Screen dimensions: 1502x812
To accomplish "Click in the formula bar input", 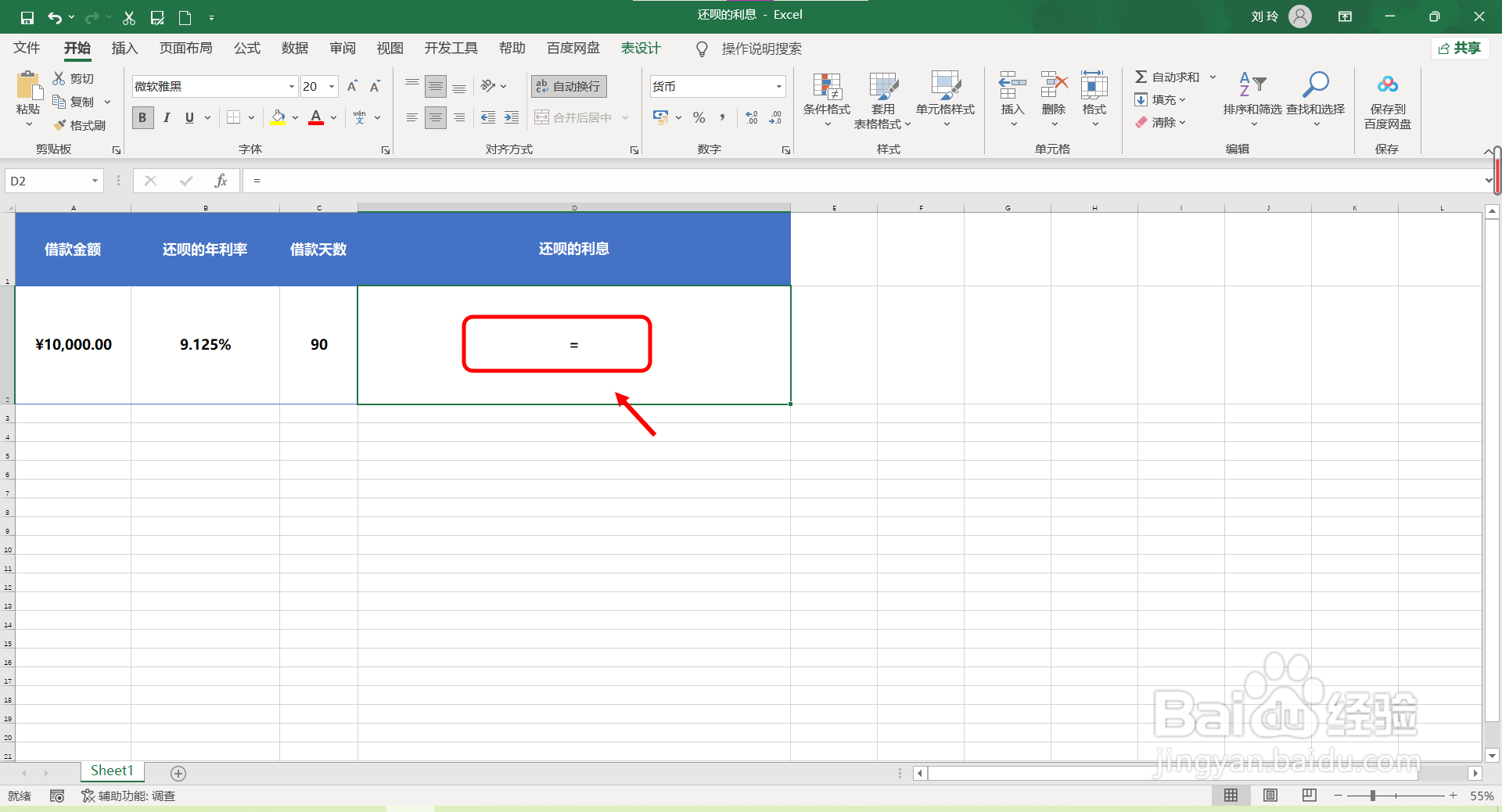I will (864, 181).
